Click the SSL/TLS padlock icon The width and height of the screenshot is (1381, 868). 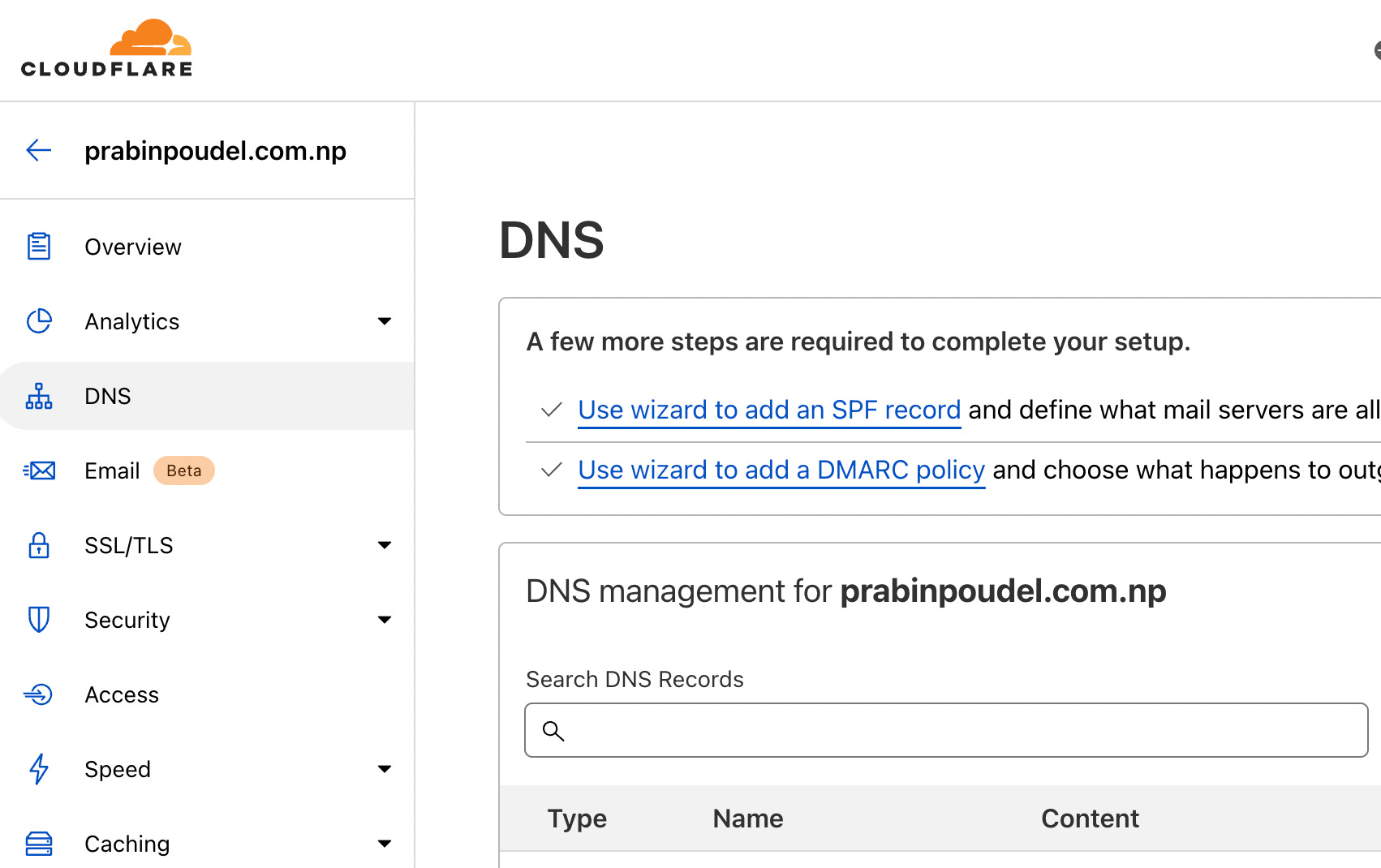coord(39,545)
